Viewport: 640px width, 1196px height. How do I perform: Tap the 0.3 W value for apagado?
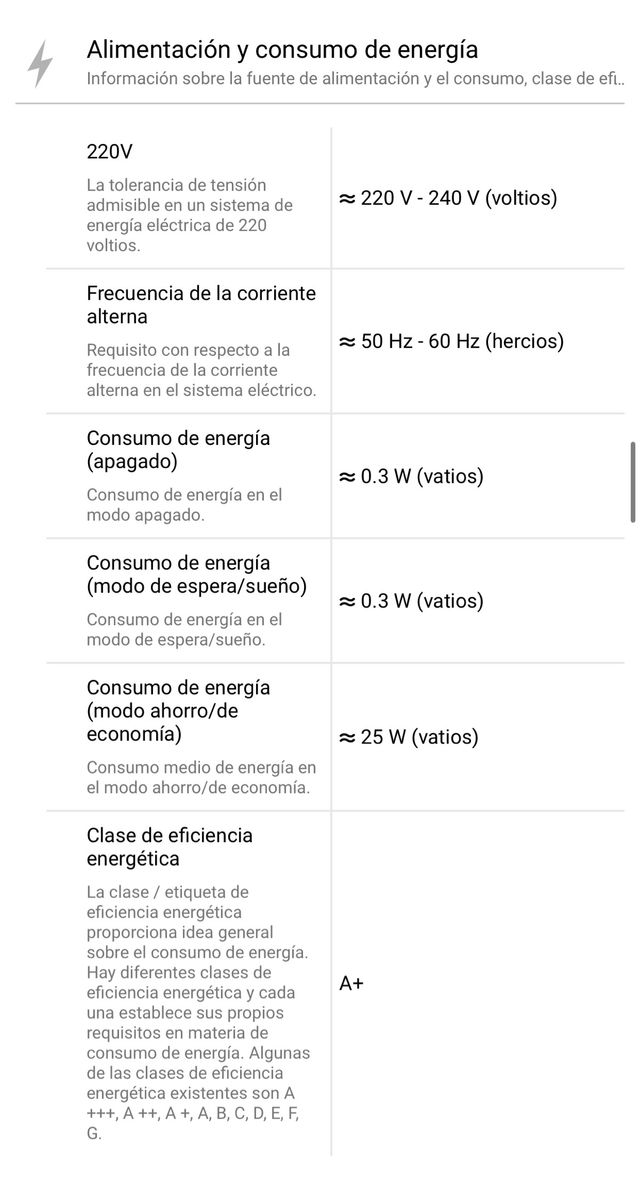tap(411, 476)
